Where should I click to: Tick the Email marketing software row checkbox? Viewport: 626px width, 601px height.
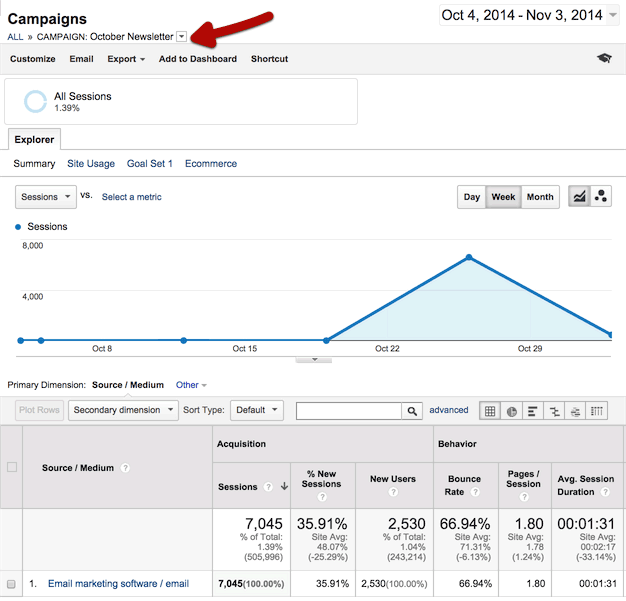click(12, 584)
